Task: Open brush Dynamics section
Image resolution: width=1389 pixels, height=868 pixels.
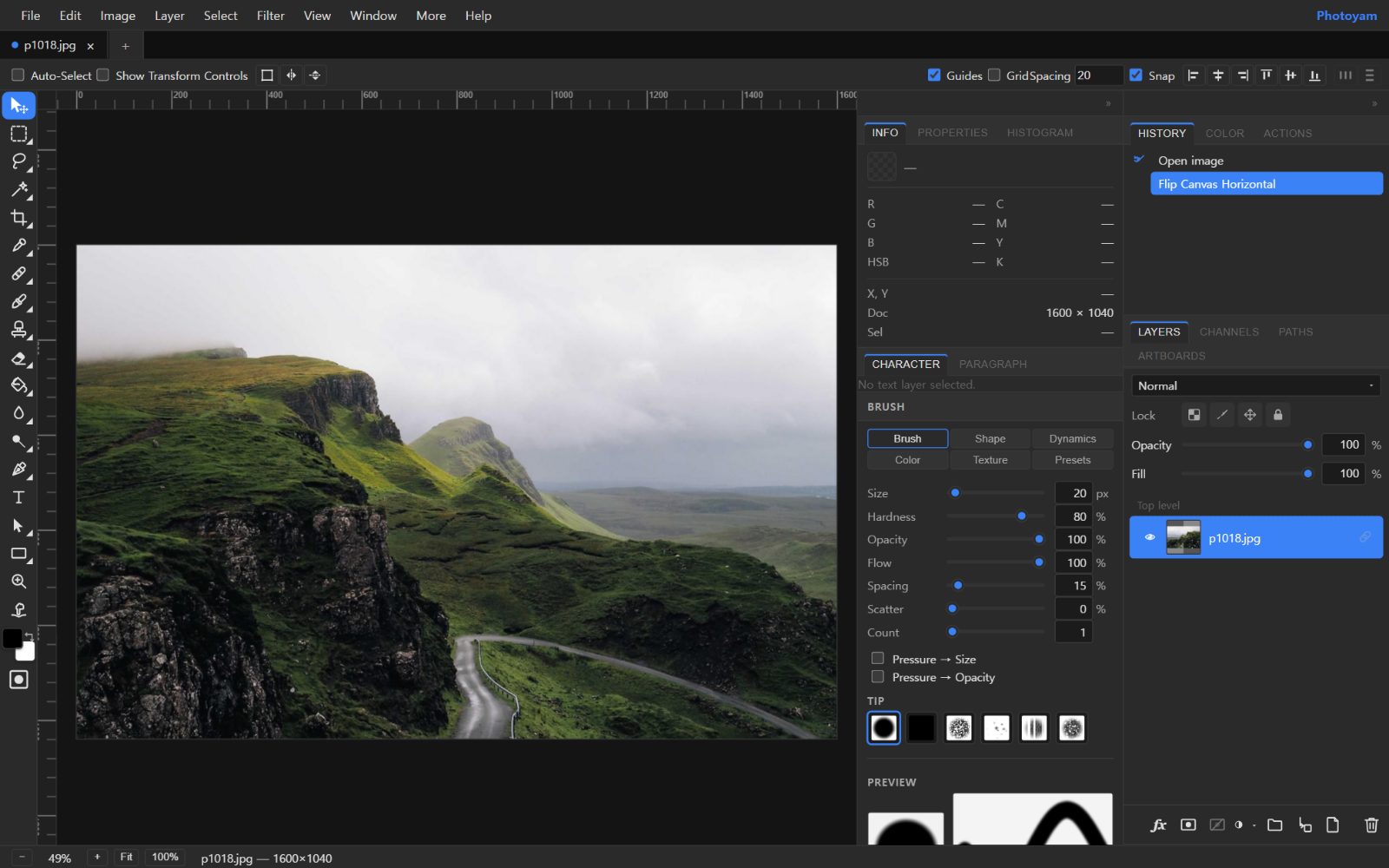Action: coord(1072,438)
